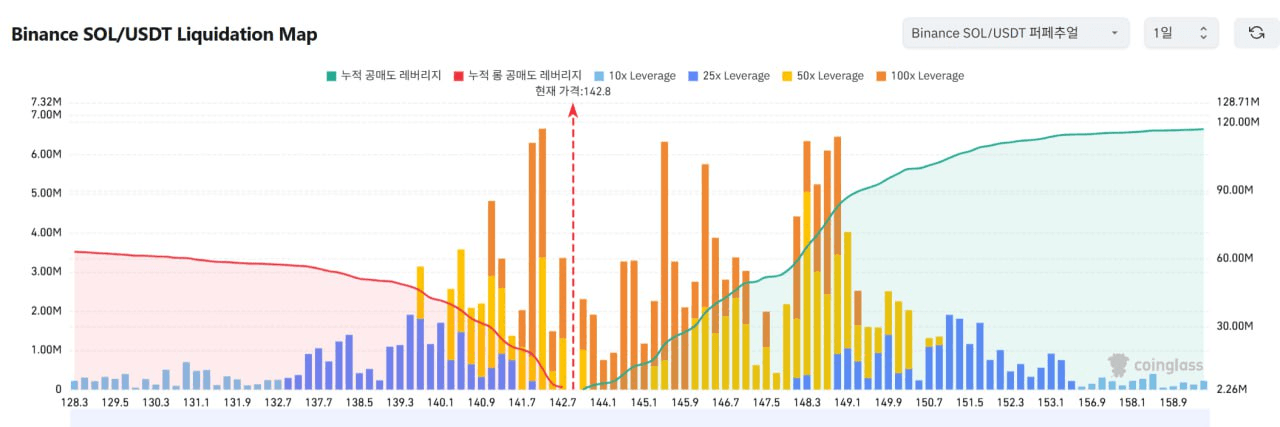
Task: Click the 137.7 x-axis label
Action: click(x=318, y=402)
